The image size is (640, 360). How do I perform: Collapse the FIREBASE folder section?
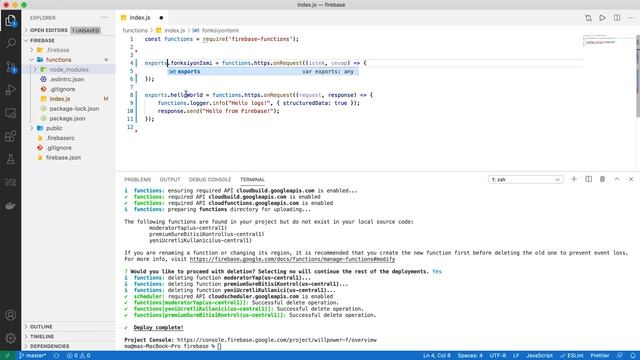(x=69, y=40)
